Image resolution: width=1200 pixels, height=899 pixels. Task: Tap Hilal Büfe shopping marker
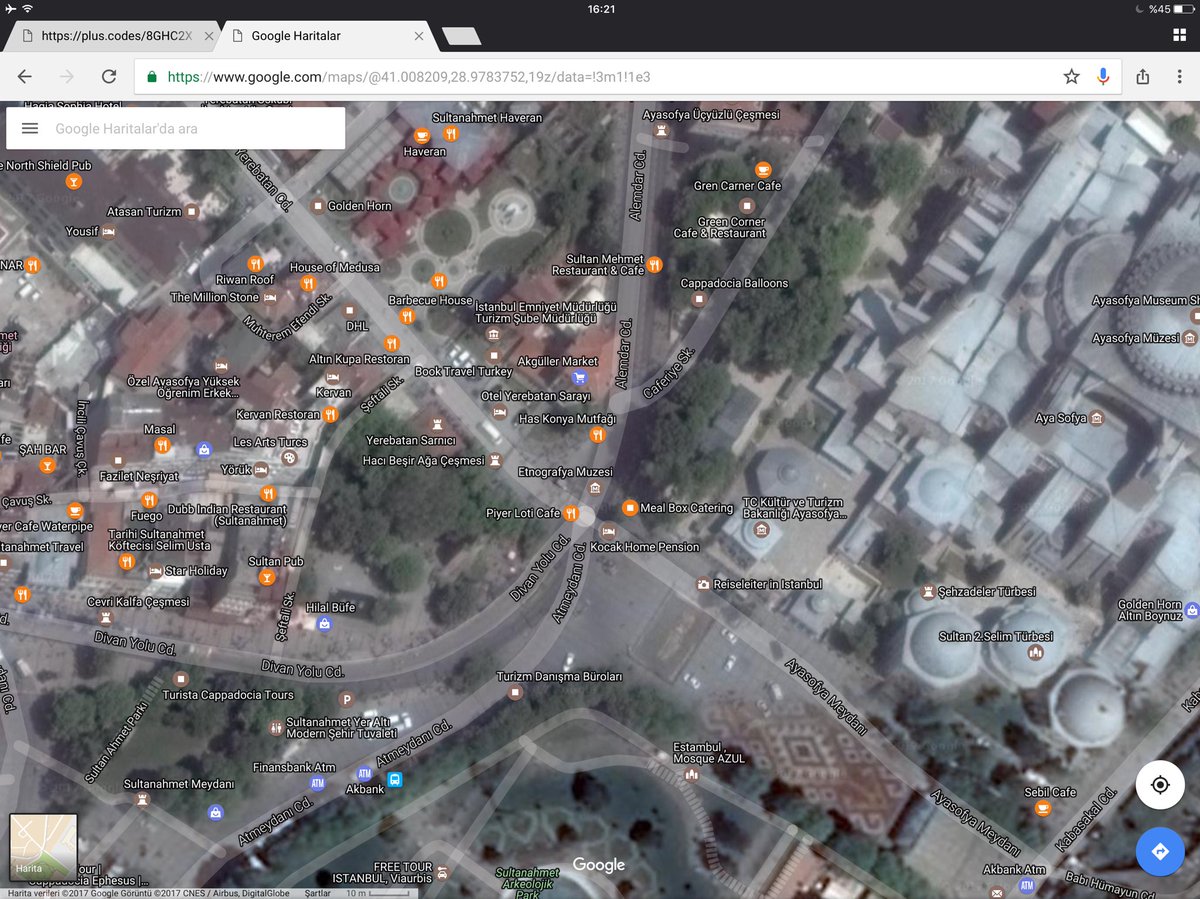tap(323, 624)
